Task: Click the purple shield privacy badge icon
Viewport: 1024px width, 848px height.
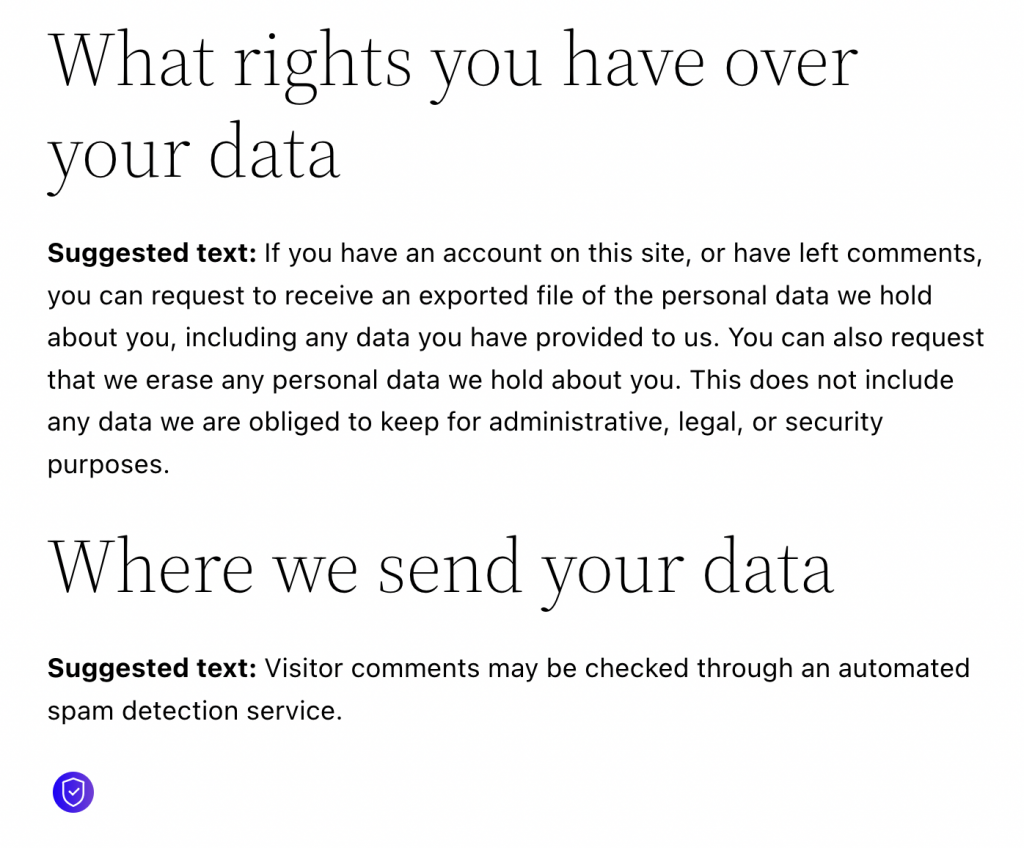Action: [x=73, y=792]
